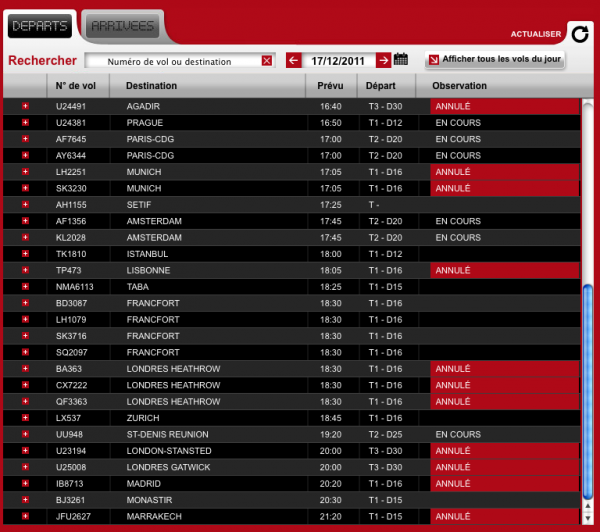Click Afficher tous les vols du jour
600x532 pixels.
click(496, 60)
